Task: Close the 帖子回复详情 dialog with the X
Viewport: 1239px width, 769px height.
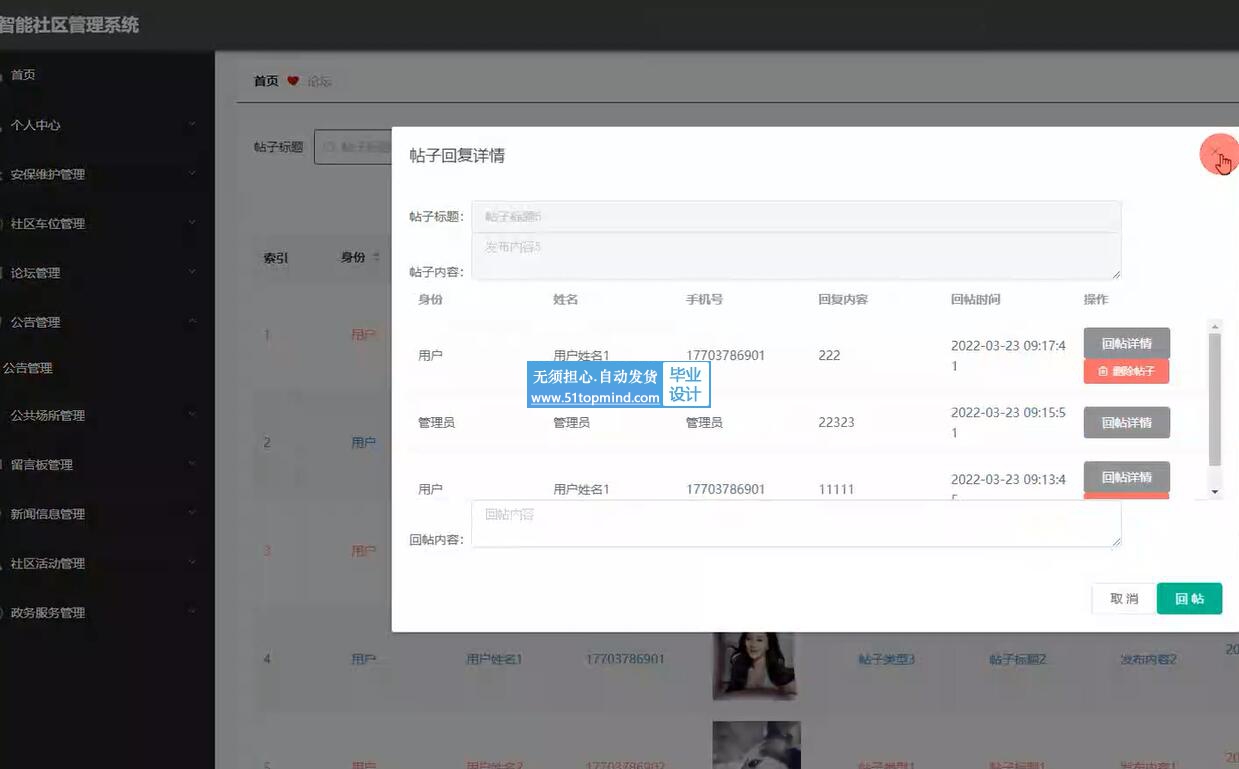Action: click(1215, 153)
